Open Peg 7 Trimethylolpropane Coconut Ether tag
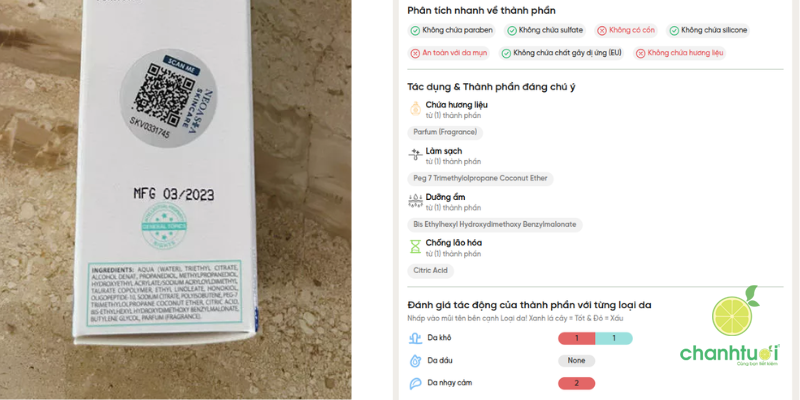This screenshot has height=400, width=800. [x=480, y=179]
